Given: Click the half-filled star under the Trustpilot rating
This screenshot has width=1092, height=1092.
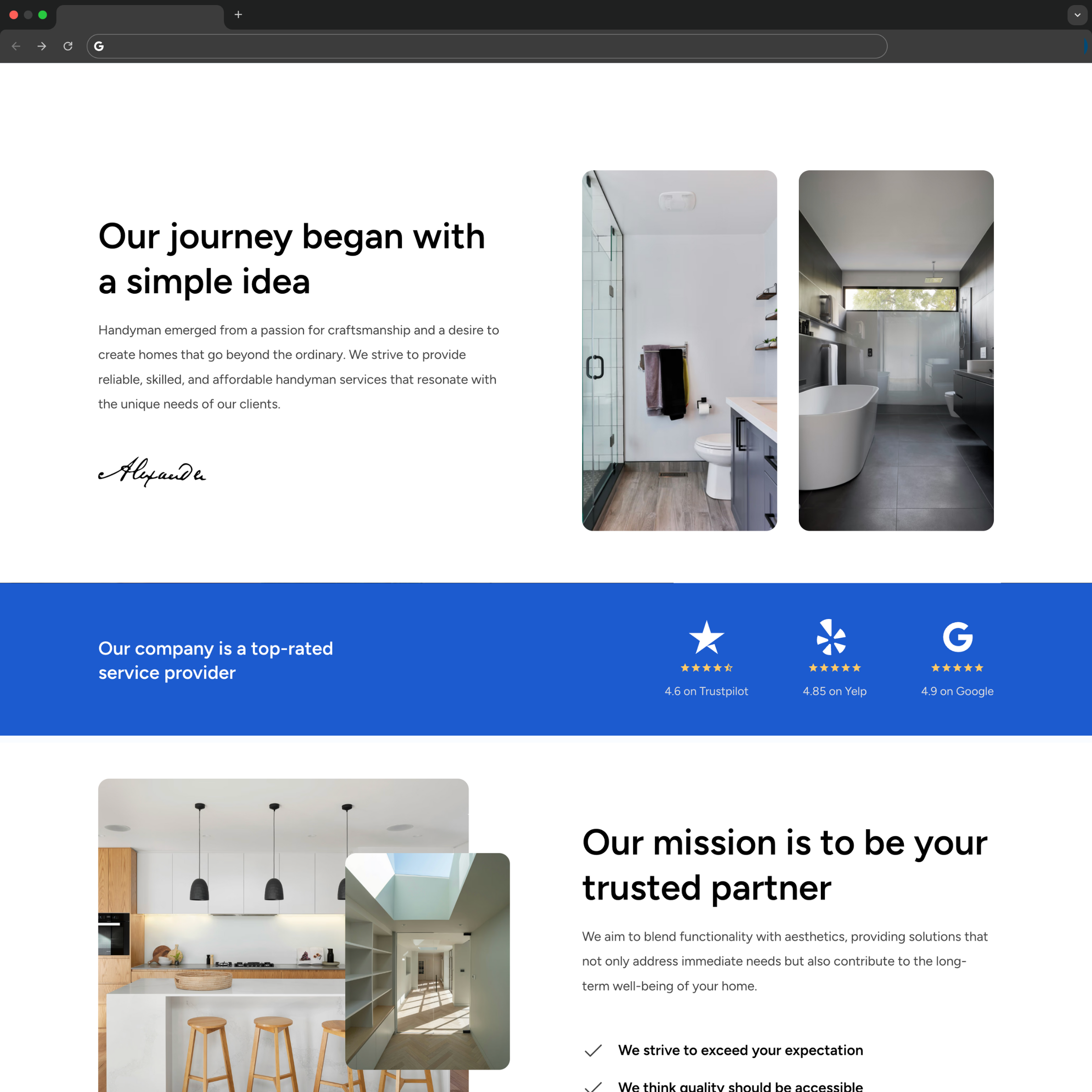Looking at the screenshot, I should click(x=729, y=668).
